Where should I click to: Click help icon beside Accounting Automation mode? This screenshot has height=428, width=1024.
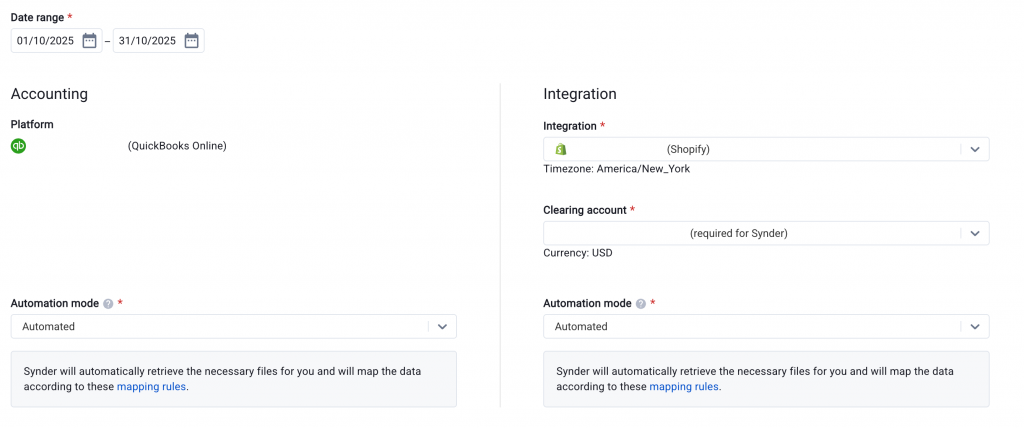click(108, 304)
